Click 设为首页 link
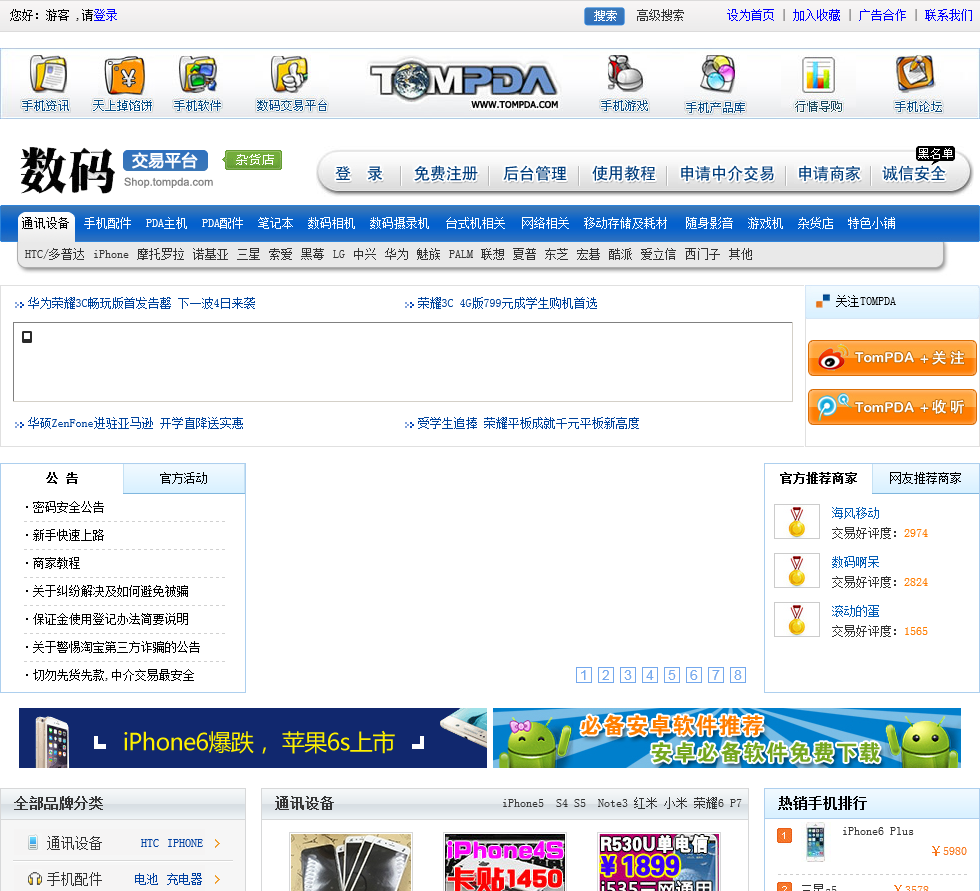The width and height of the screenshot is (980, 891). (x=751, y=16)
